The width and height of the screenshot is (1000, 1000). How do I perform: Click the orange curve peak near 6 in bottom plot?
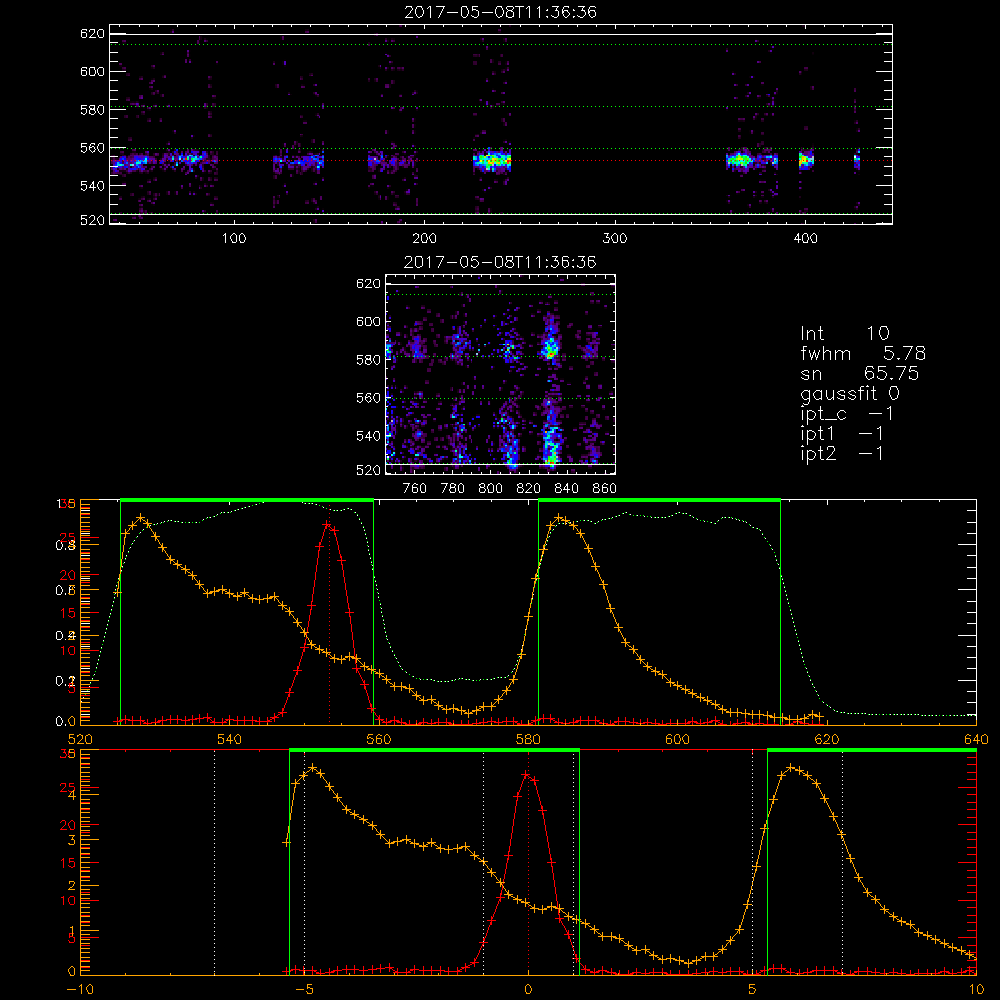click(791, 768)
